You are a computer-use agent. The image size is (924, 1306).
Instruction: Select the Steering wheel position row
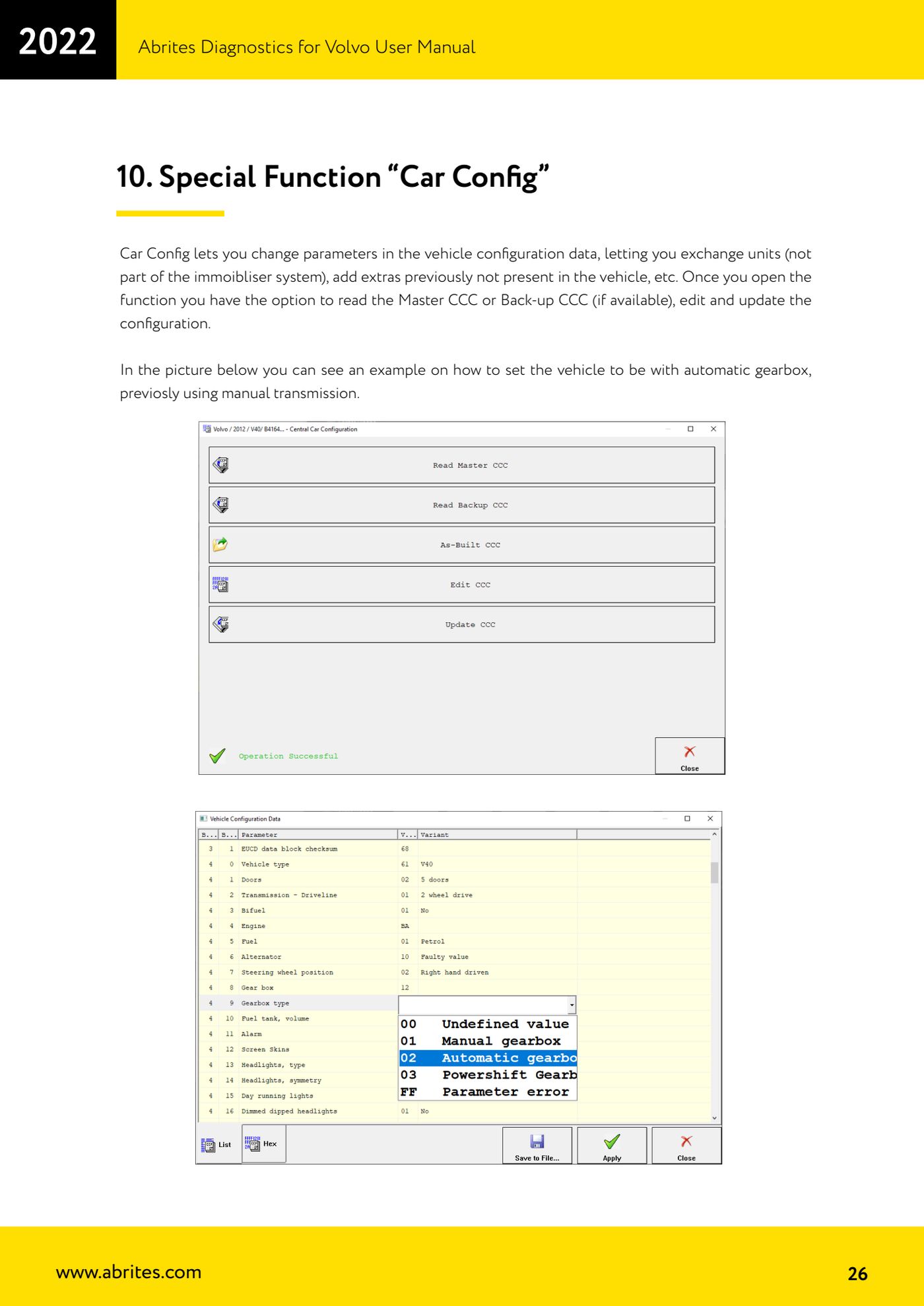[x=454, y=973]
